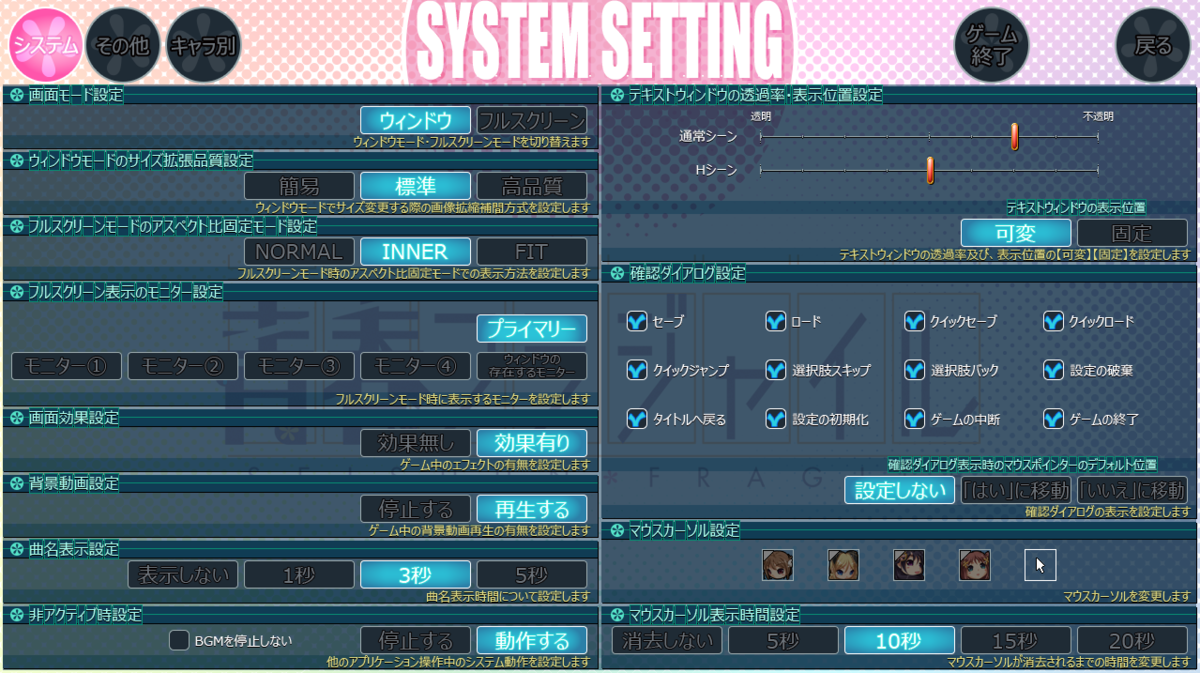1200x673 pixels.
Task: Toggle 選択肢バック confirmation checkbox
Action: [915, 370]
